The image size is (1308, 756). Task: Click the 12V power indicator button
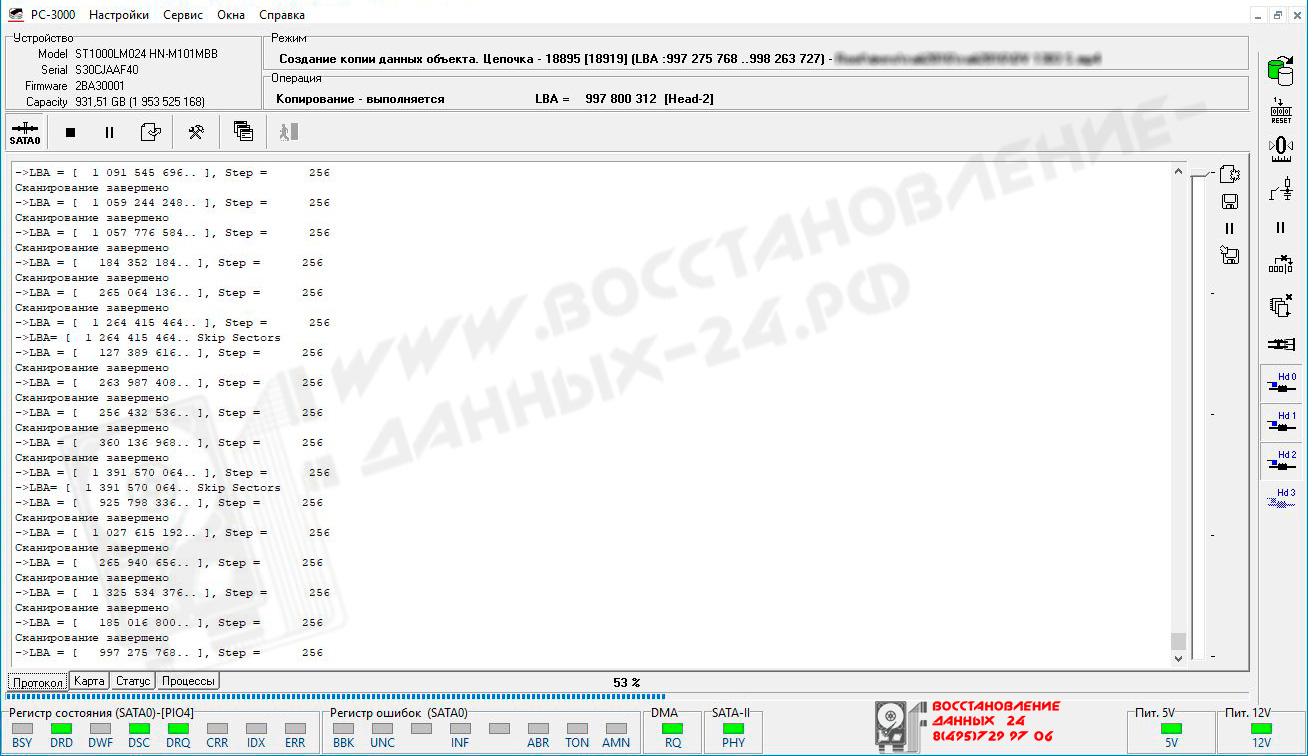coord(1262,729)
